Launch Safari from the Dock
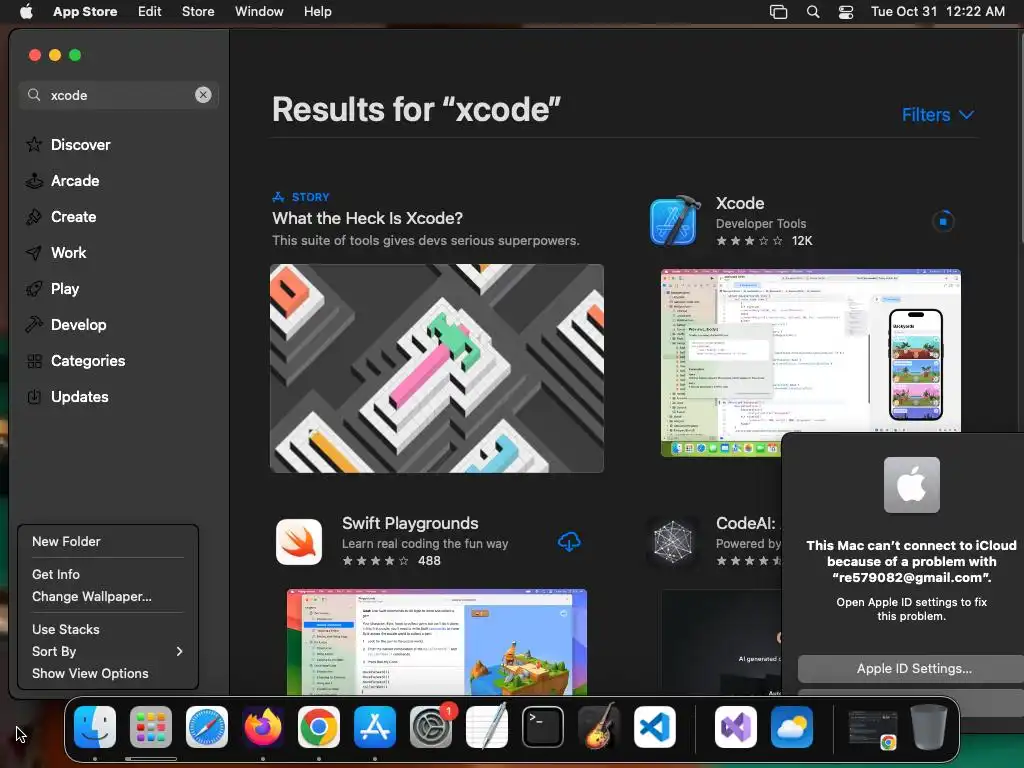The height and width of the screenshot is (768, 1024). tap(207, 727)
